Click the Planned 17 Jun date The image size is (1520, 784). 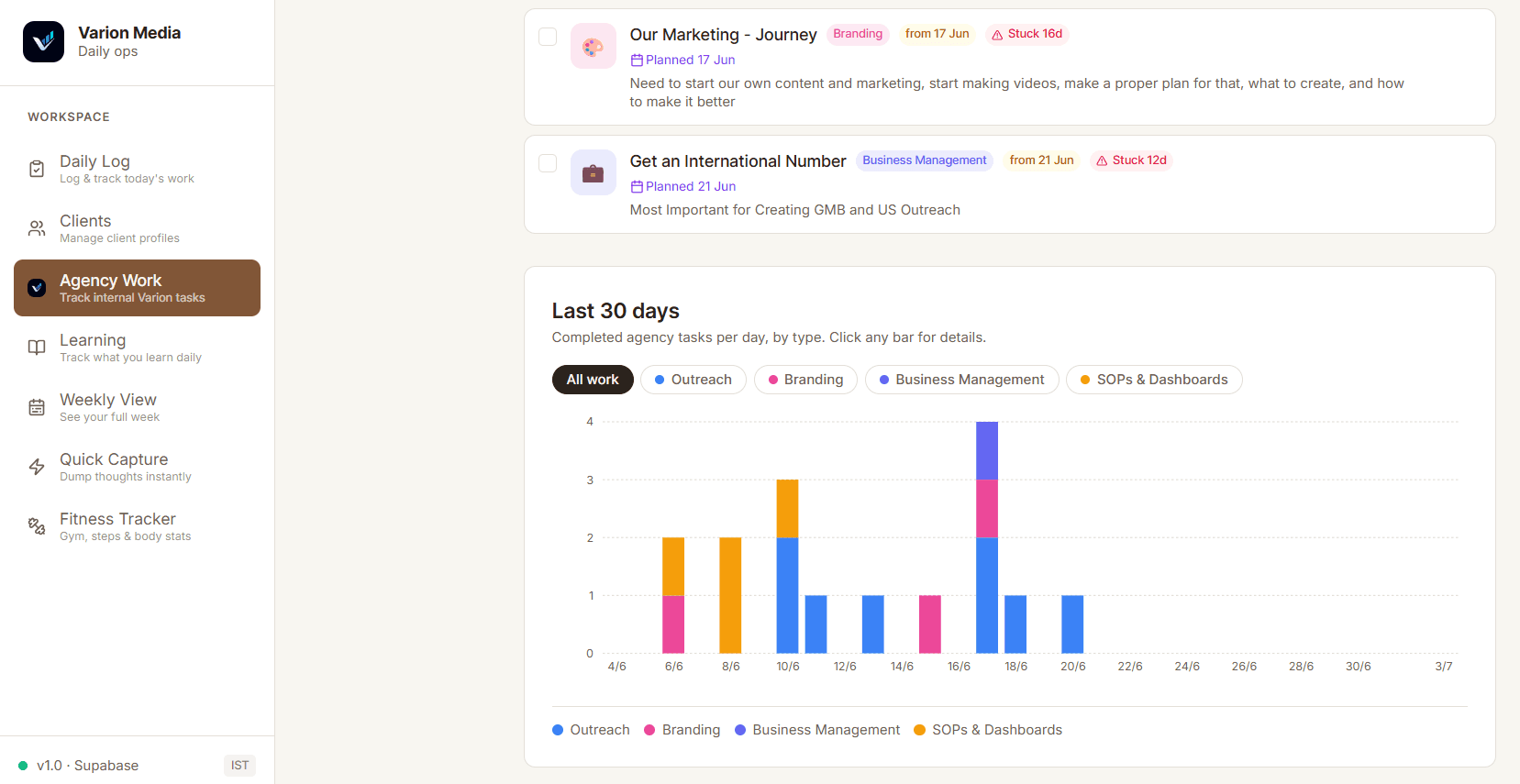(x=682, y=61)
